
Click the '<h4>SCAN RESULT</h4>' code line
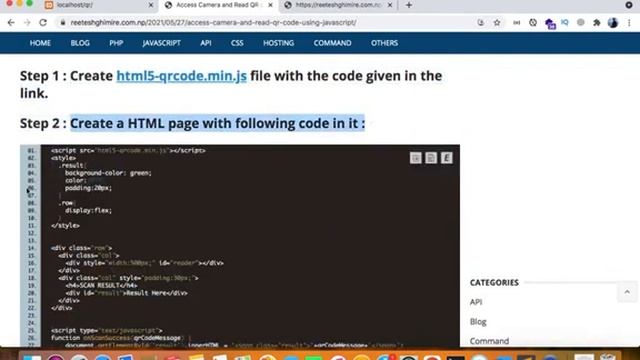(x=101, y=285)
